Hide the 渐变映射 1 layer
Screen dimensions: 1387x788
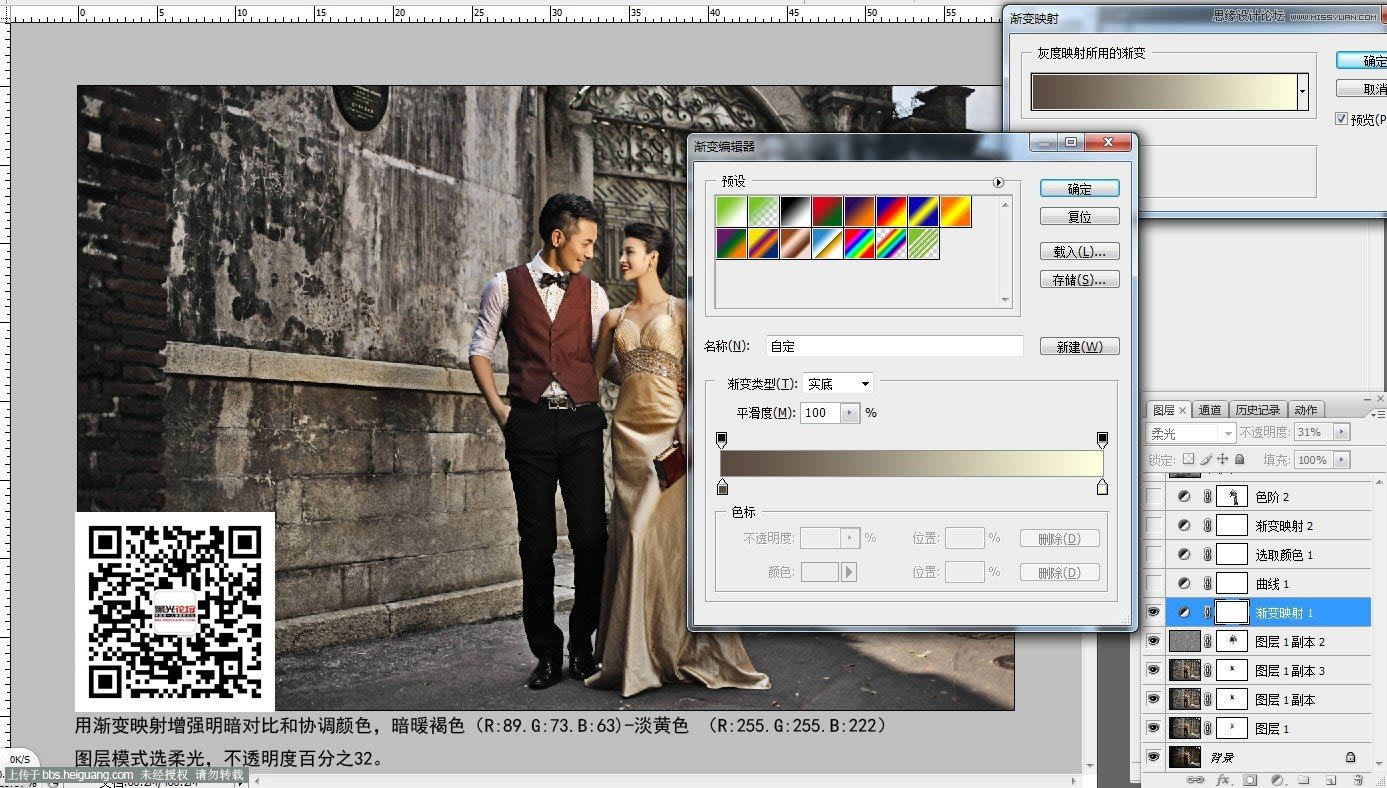click(x=1154, y=612)
